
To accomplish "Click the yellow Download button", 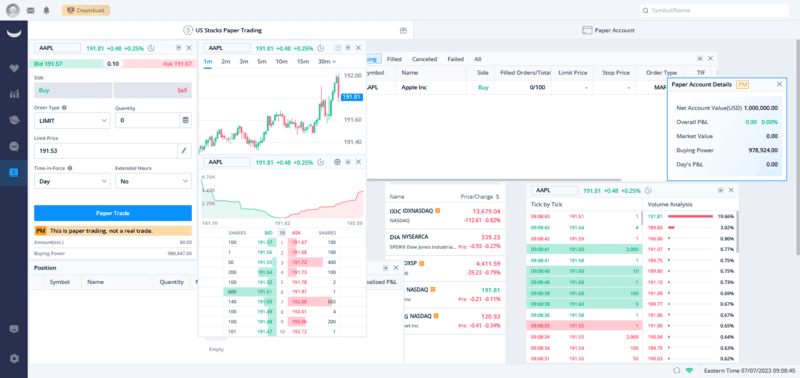I will point(86,10).
